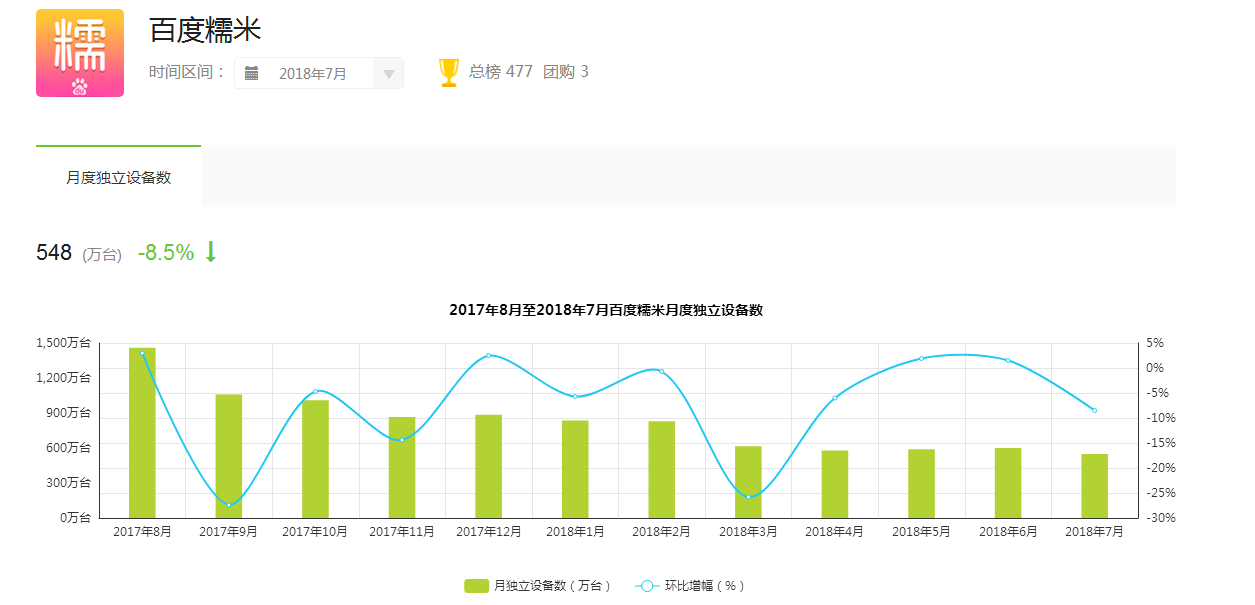Click the 百度糯米 app name heading
Image resolution: width=1255 pixels, height=605 pixels.
coord(205,29)
